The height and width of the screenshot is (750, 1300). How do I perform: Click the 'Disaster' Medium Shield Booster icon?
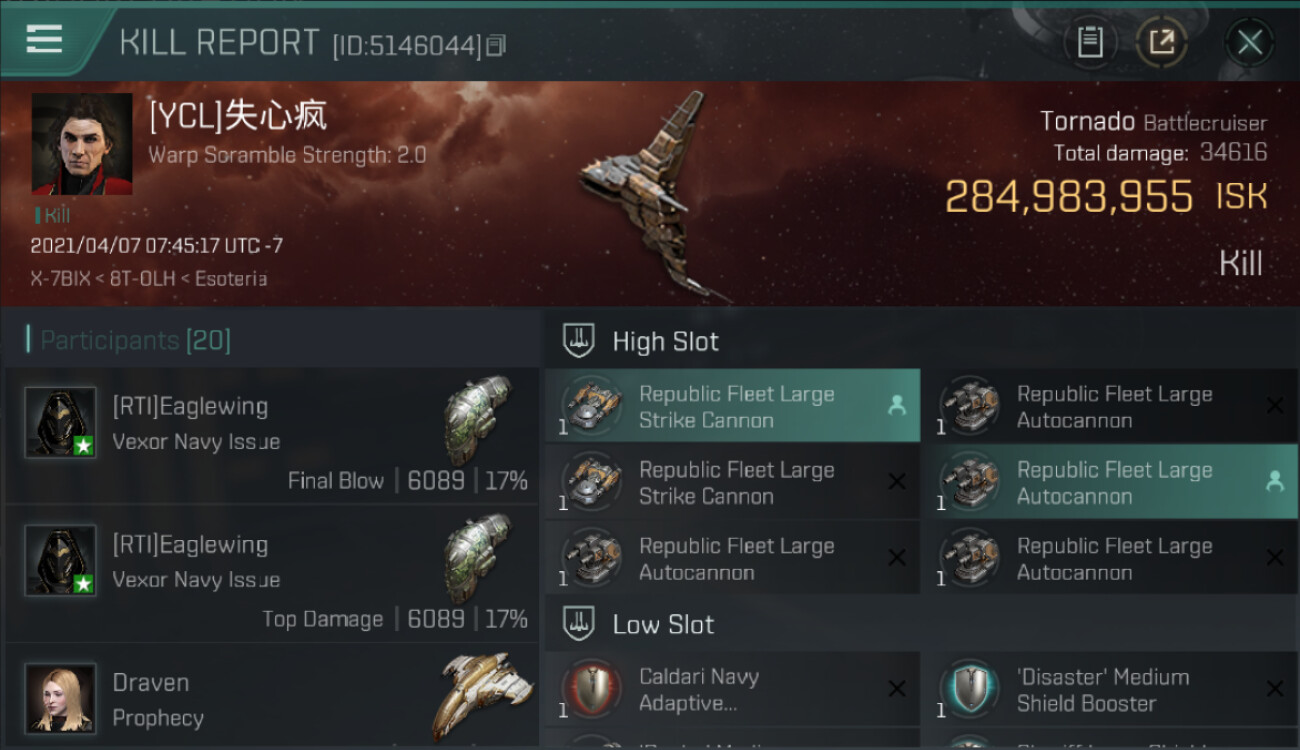[x=970, y=689]
